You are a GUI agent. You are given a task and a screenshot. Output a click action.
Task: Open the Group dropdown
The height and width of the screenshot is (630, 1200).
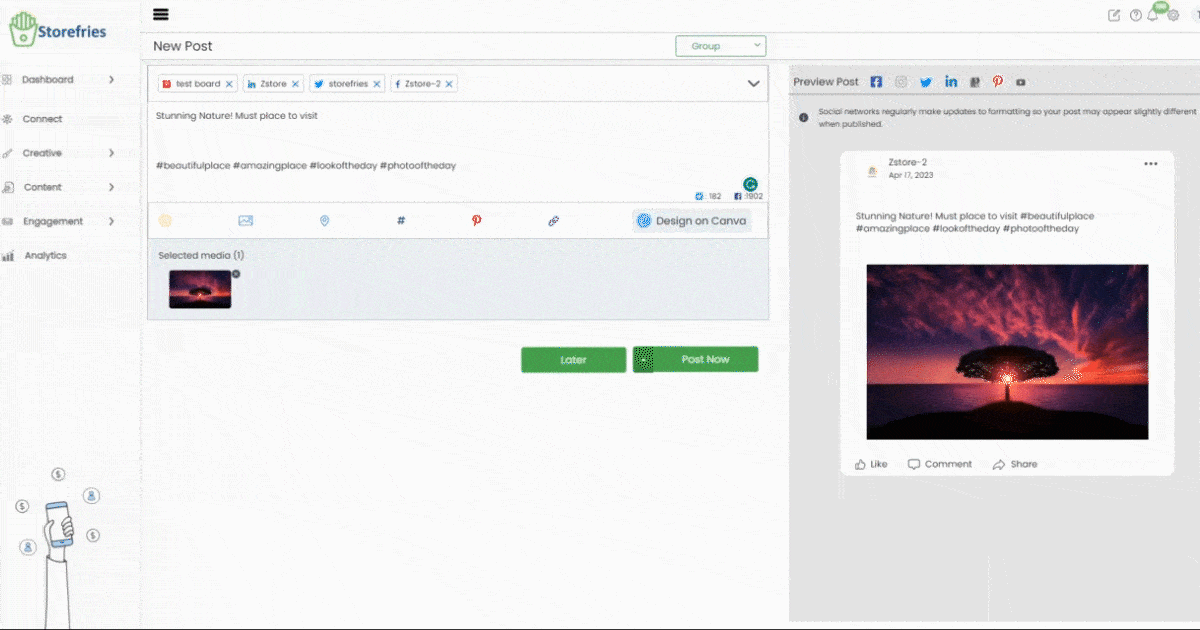(x=720, y=46)
